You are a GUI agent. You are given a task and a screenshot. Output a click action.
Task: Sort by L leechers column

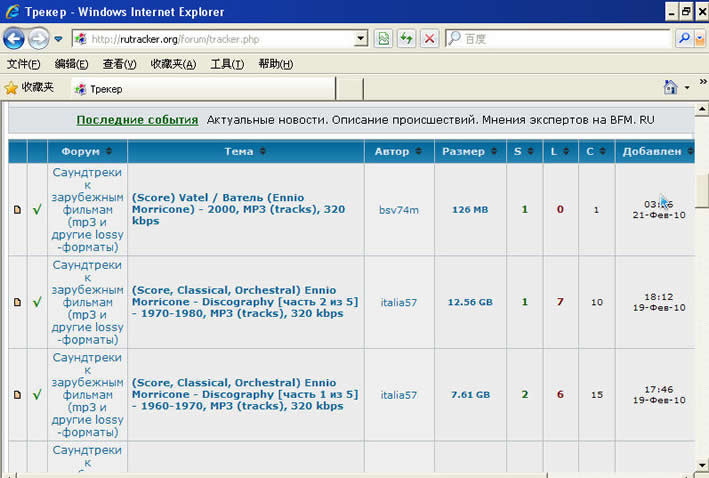coord(560,151)
